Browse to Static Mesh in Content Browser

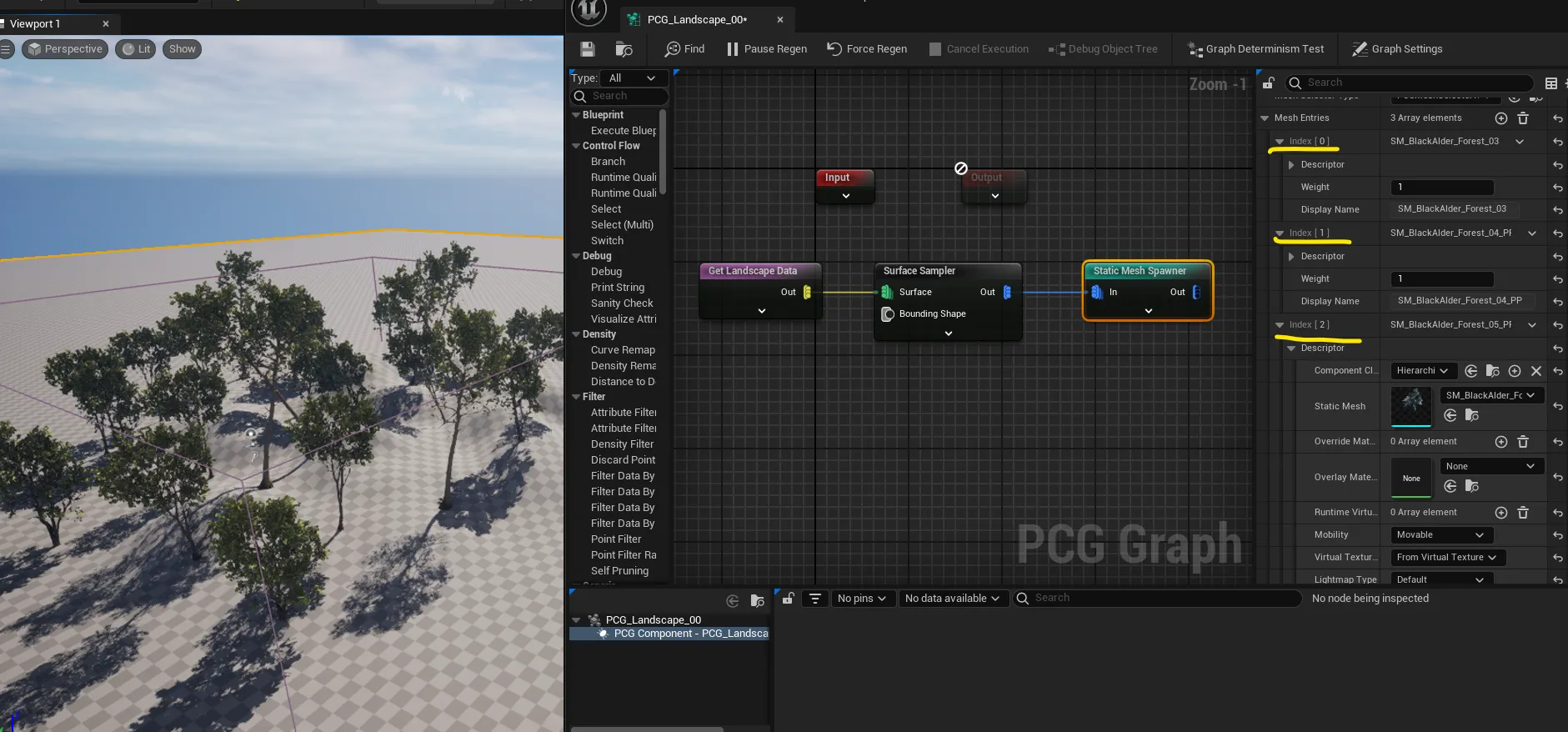point(1472,415)
